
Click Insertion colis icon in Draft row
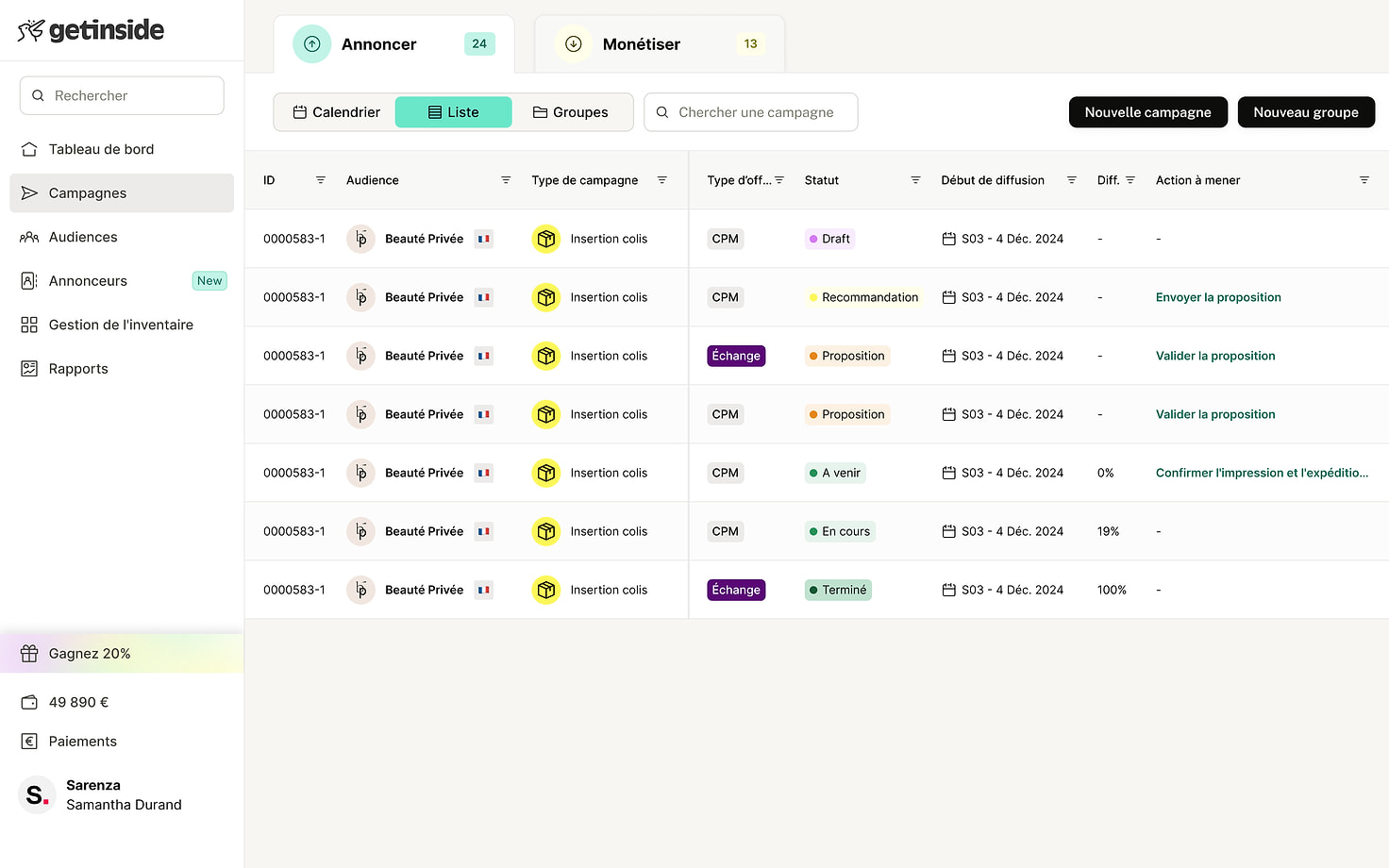click(546, 239)
